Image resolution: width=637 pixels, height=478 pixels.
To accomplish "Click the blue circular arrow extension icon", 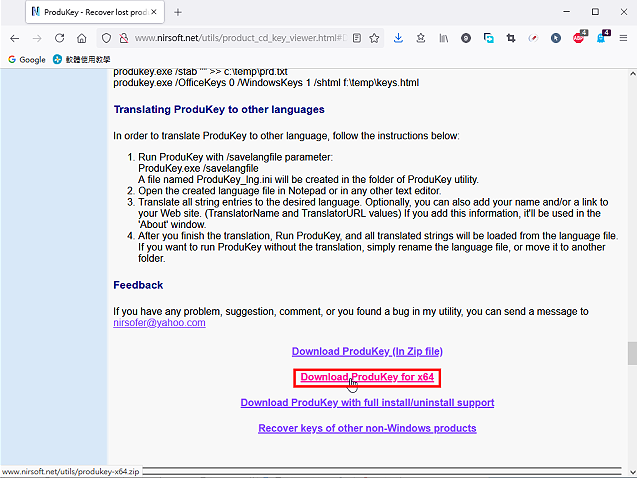I will [x=556, y=38].
